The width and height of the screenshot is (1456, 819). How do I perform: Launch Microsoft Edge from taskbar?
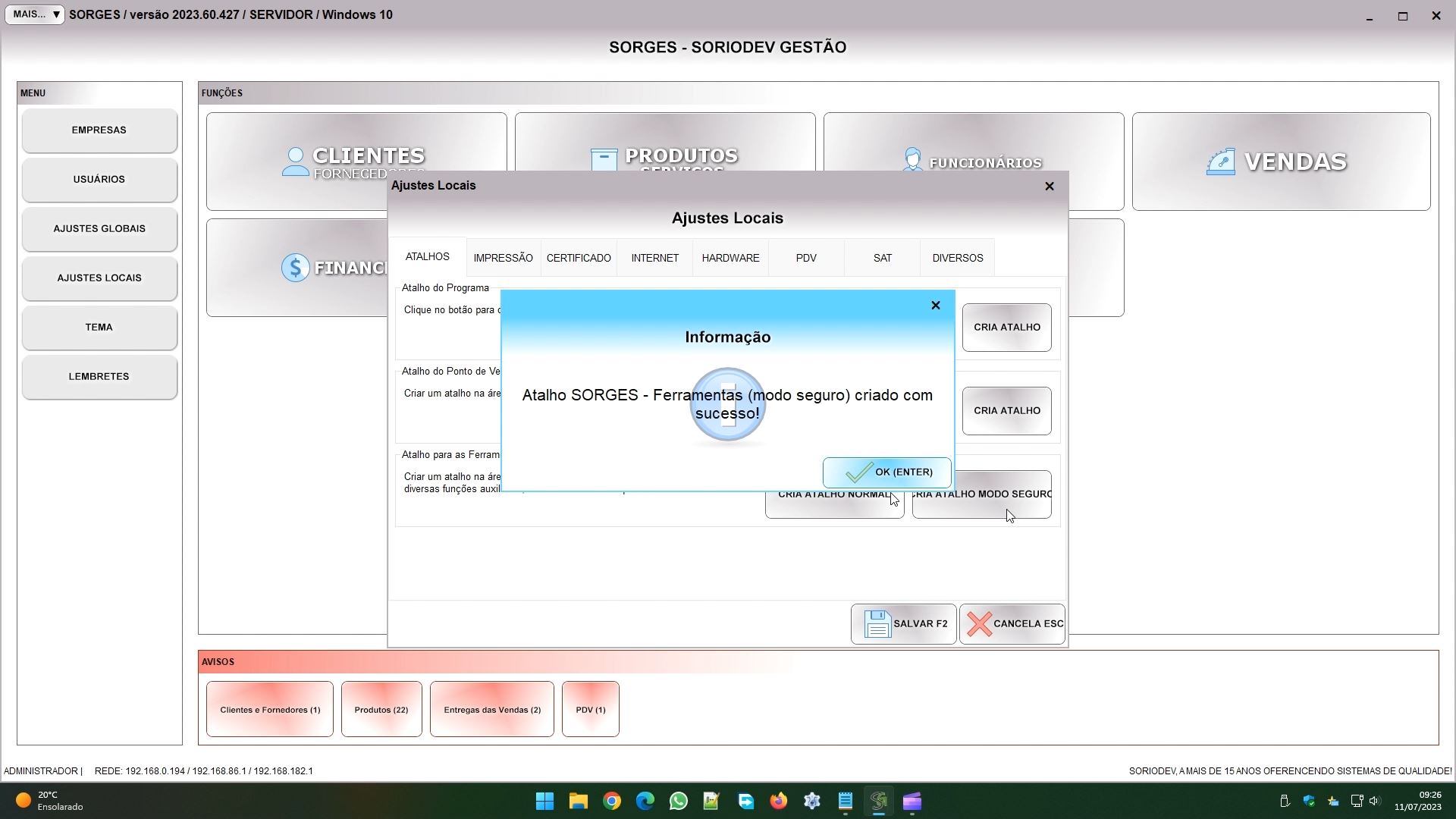pyautogui.click(x=645, y=802)
